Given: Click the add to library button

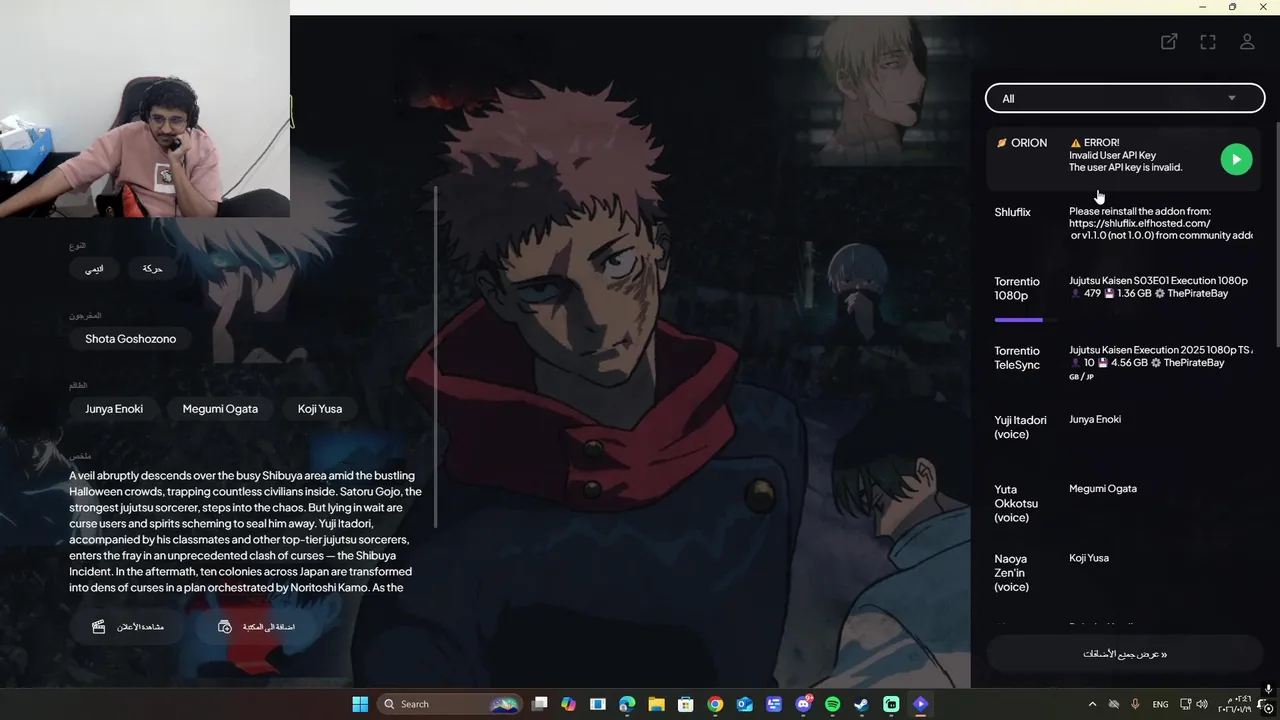Looking at the screenshot, I should [258, 627].
